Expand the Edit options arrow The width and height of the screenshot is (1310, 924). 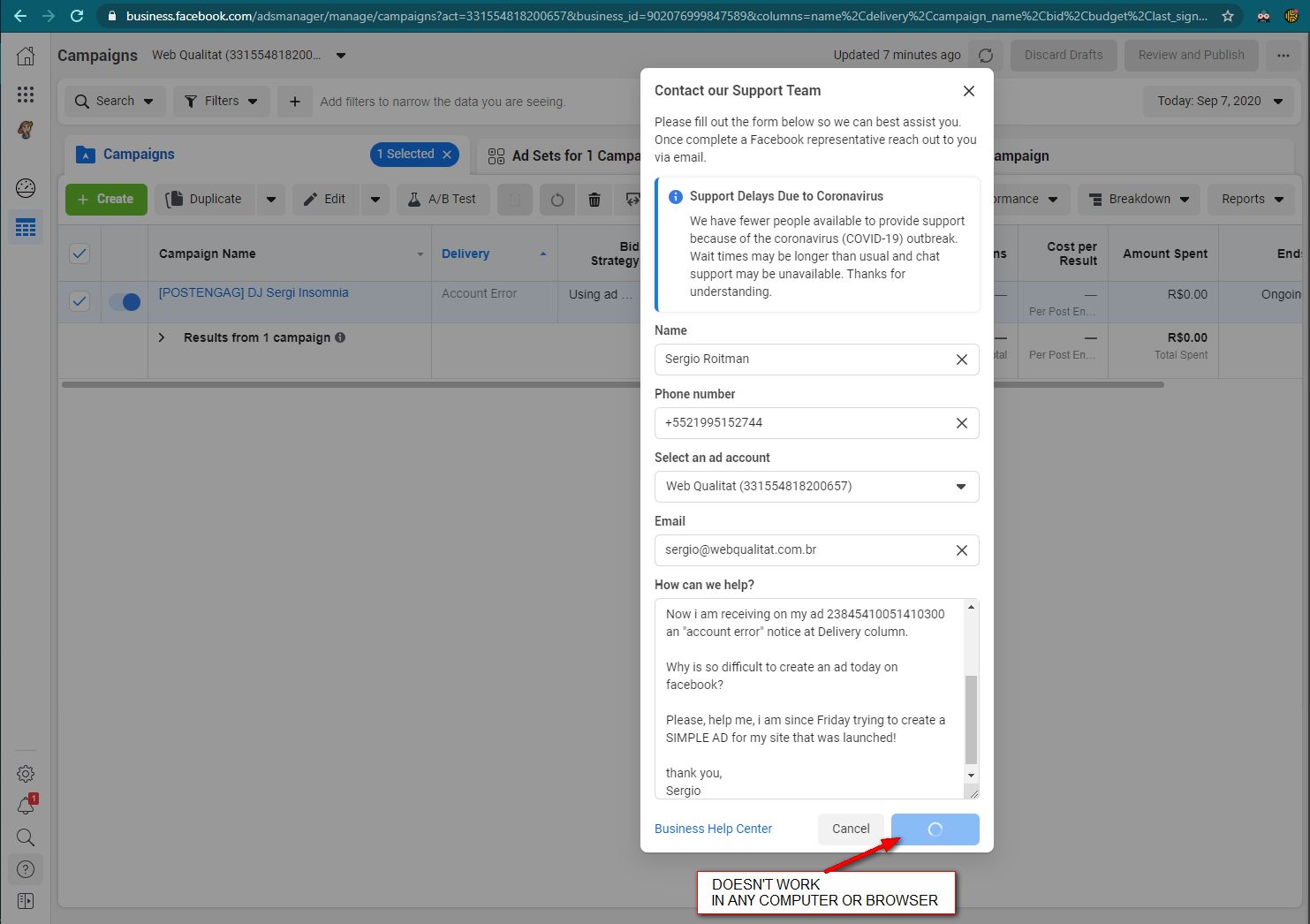click(x=375, y=200)
